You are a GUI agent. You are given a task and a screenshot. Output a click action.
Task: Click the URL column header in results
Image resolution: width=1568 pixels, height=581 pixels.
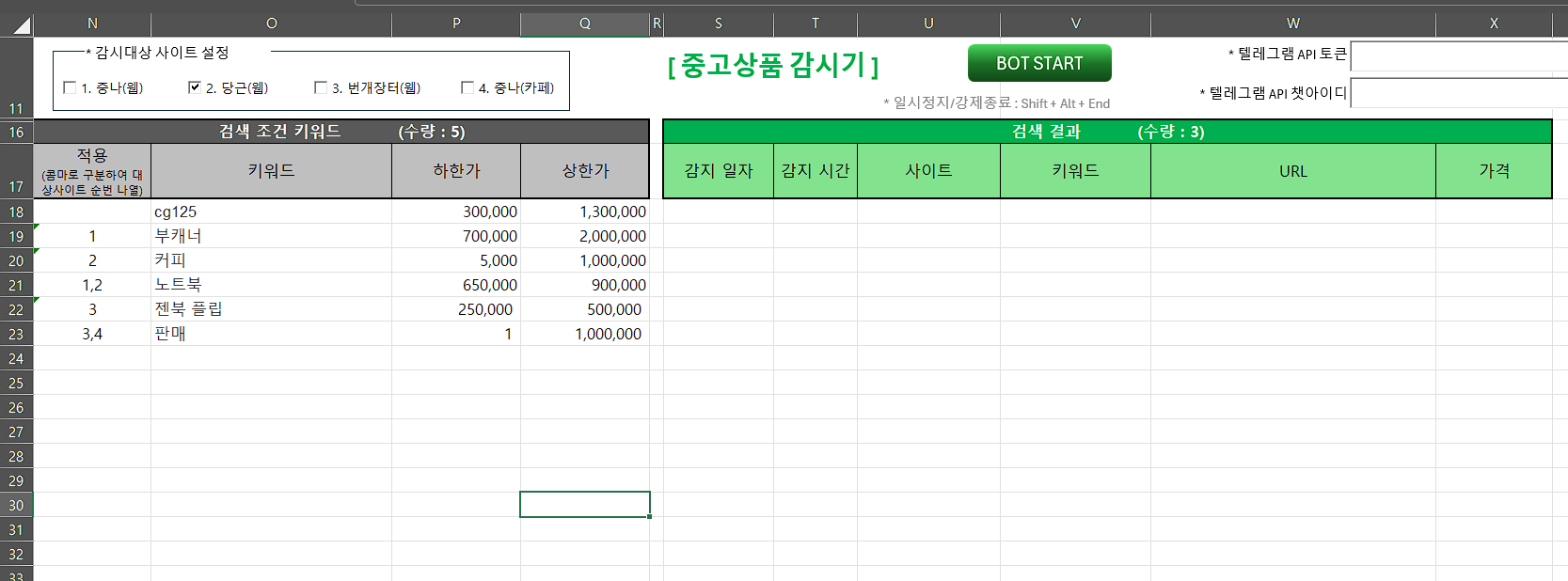1292,171
